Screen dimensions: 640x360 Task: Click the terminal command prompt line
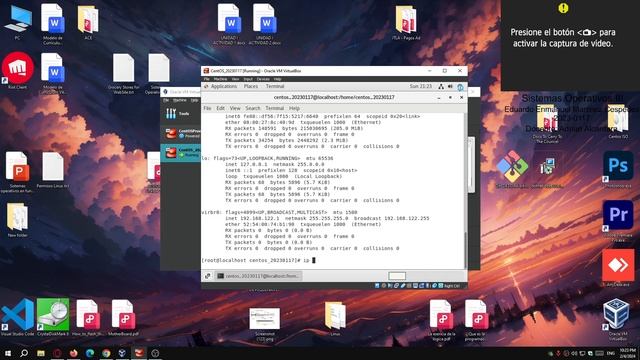[x=258, y=260]
